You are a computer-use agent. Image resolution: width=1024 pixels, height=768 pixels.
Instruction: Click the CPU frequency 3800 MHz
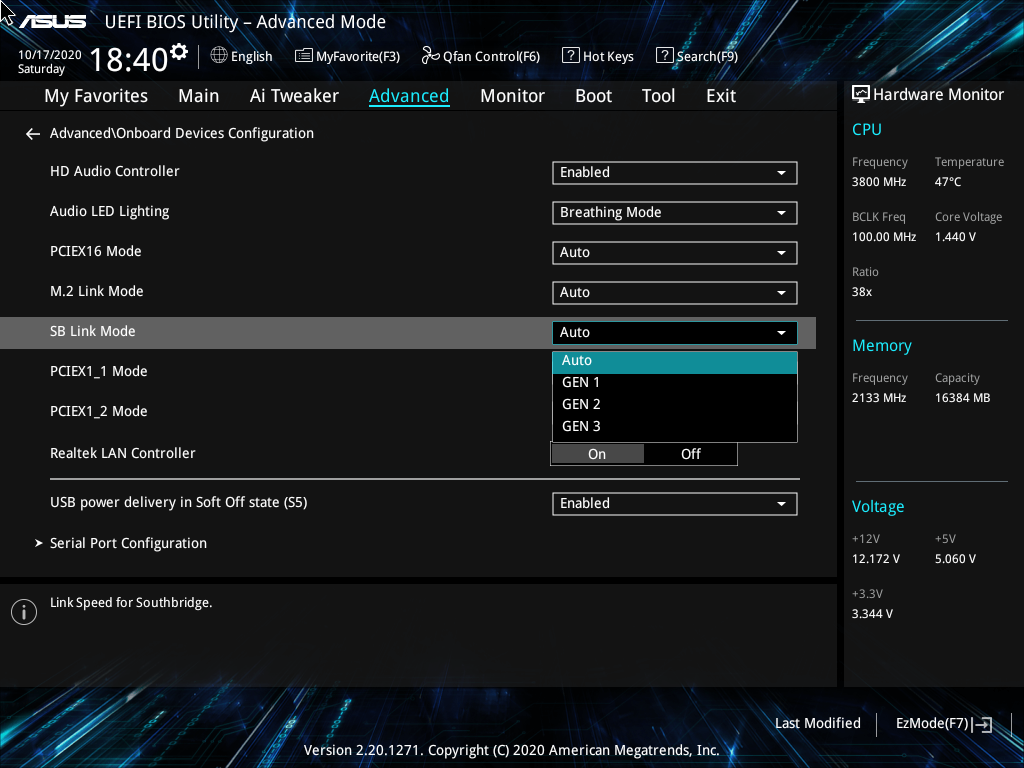(x=878, y=182)
